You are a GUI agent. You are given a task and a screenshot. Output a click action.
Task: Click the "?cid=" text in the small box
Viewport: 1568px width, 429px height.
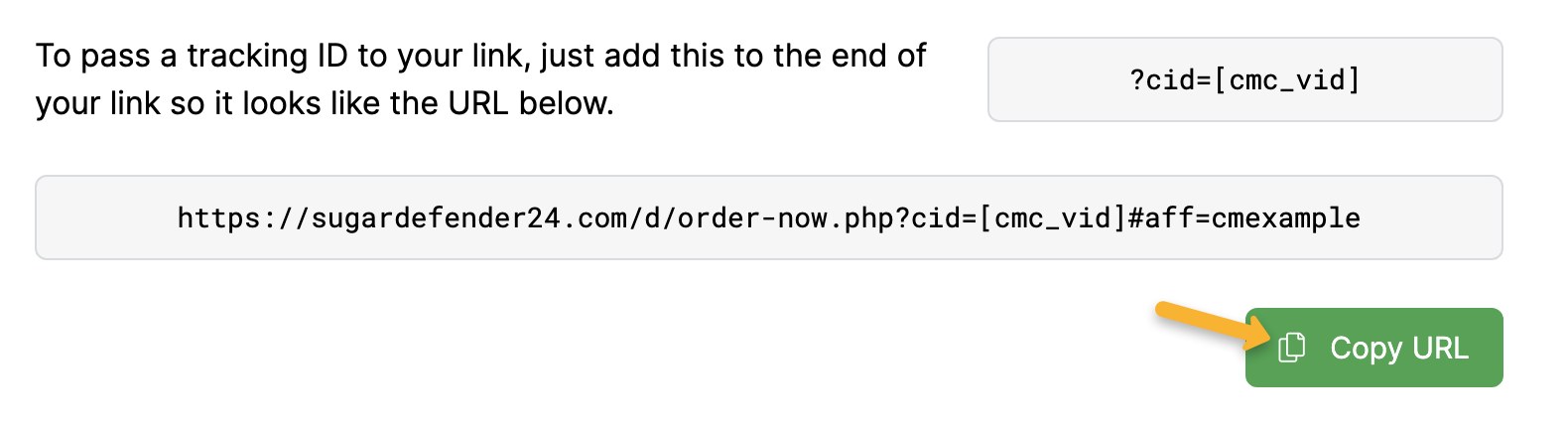coord(1170,80)
